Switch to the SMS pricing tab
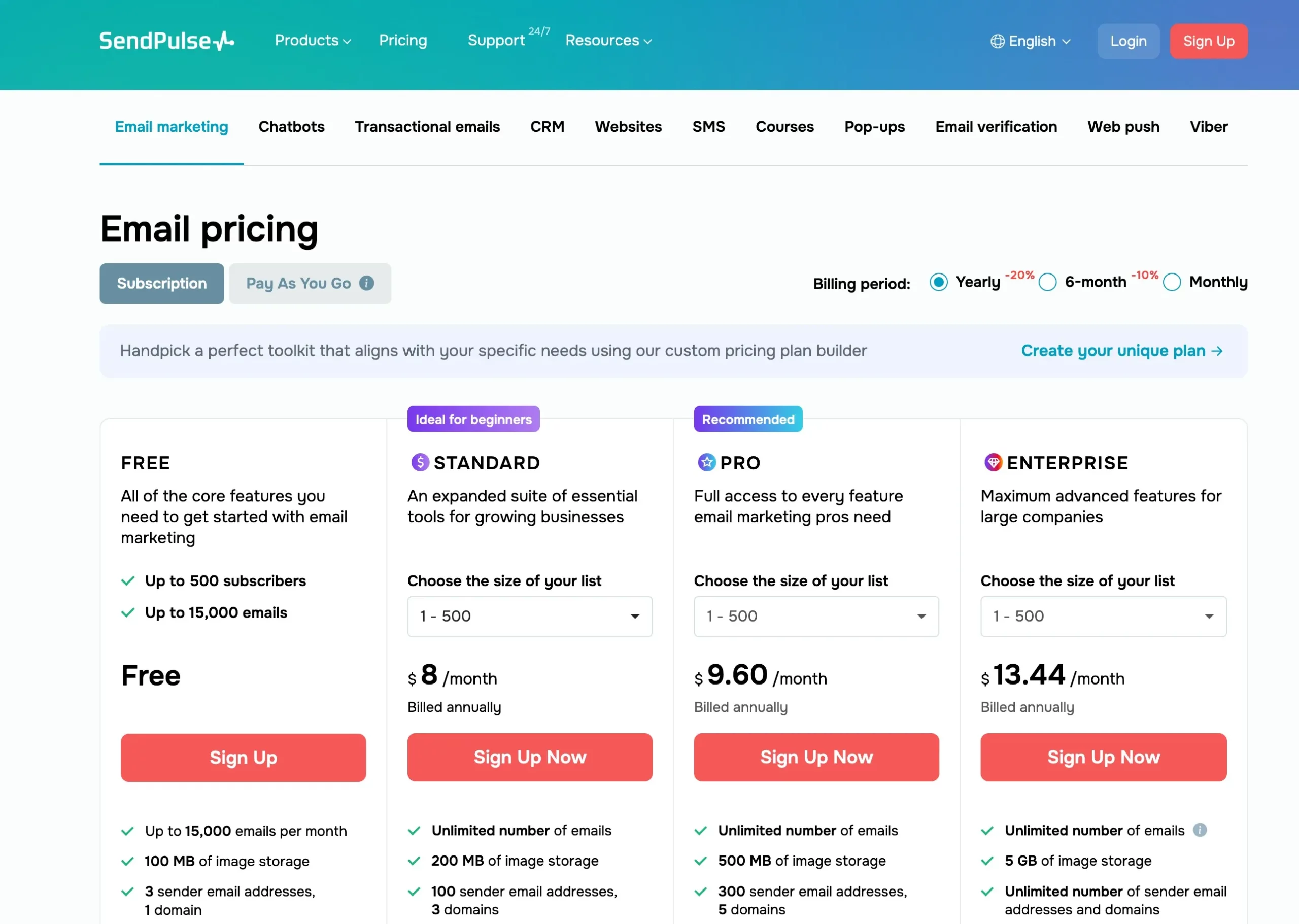 (x=709, y=127)
